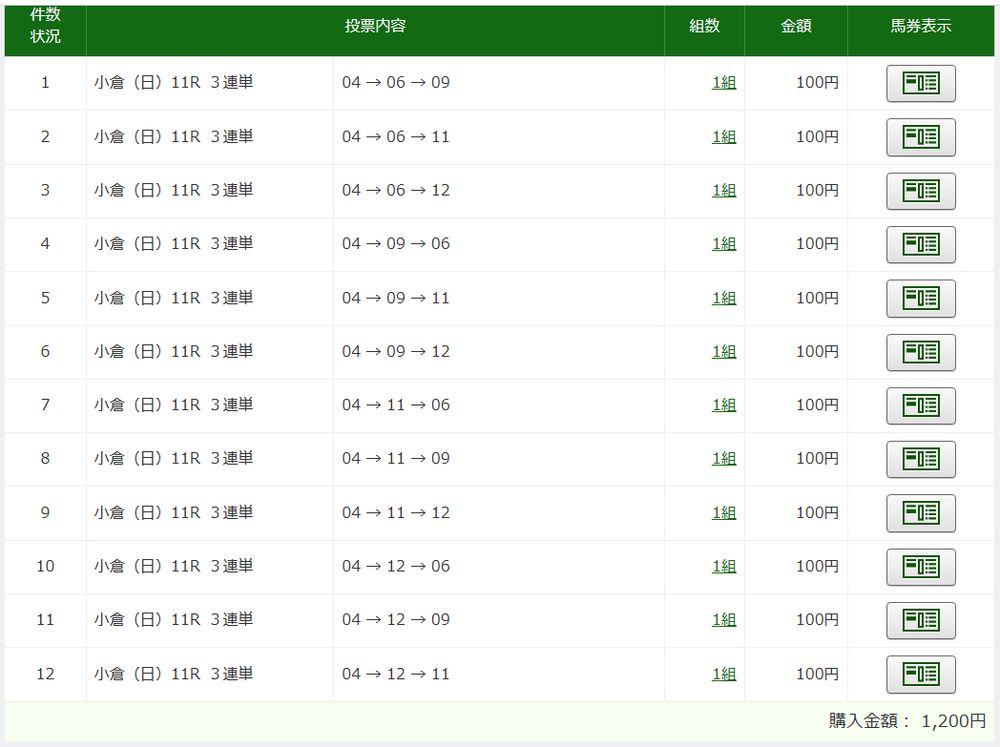Select bet combination 04 → 09 → 11
1000x747 pixels.
pyautogui.click(x=396, y=298)
